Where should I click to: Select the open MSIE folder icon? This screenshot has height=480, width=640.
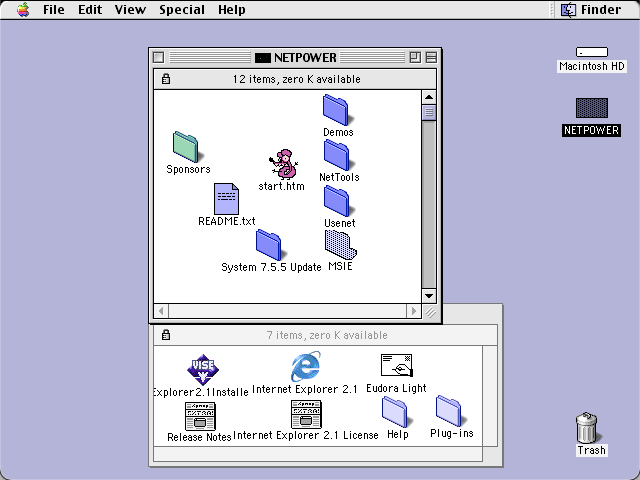(x=340, y=245)
